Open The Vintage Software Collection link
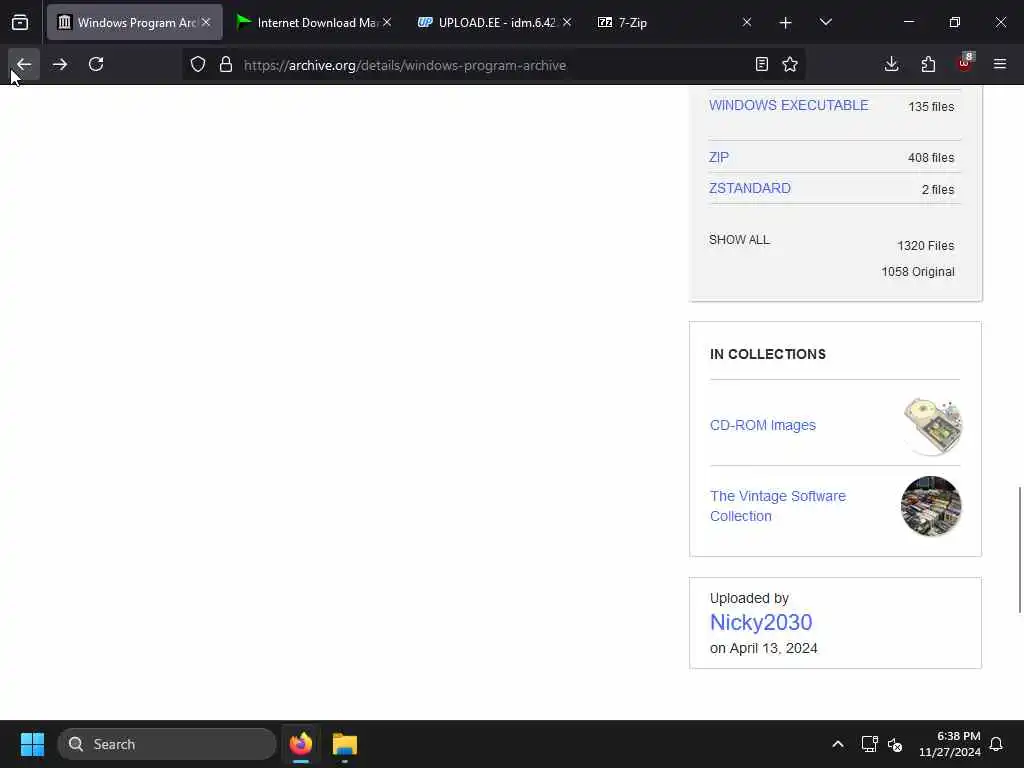The image size is (1024, 768). pos(778,505)
